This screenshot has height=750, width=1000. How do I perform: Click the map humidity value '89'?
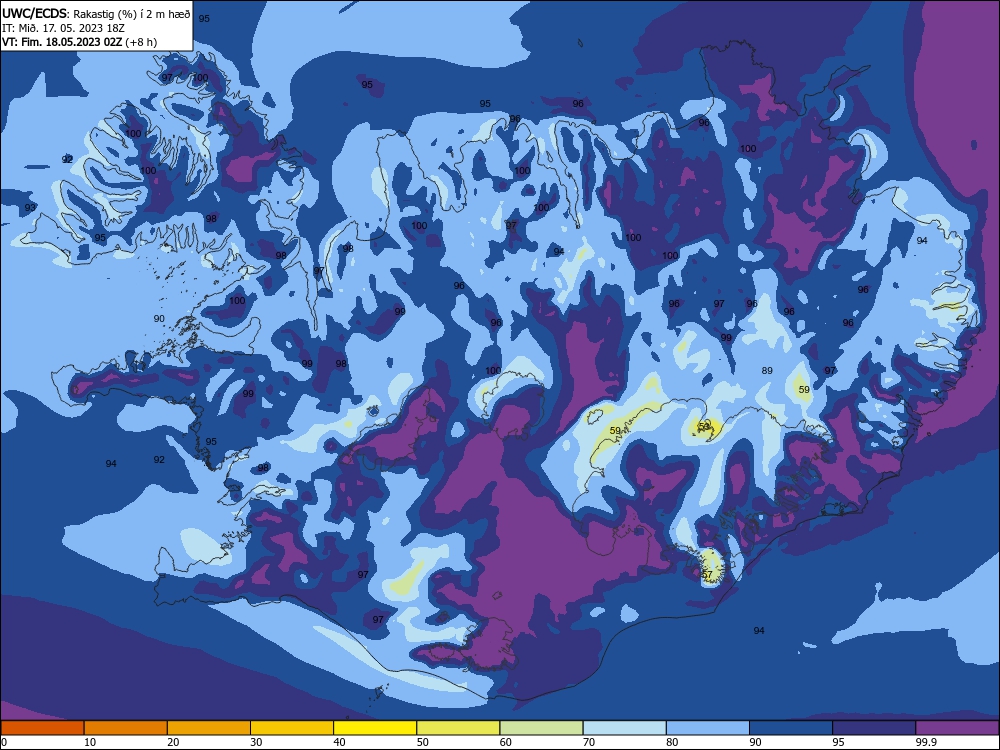pyautogui.click(x=767, y=371)
